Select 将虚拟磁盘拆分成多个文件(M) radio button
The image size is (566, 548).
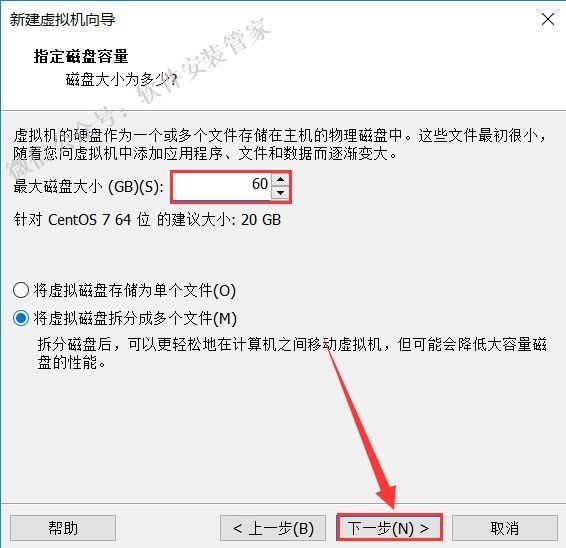tap(21, 318)
